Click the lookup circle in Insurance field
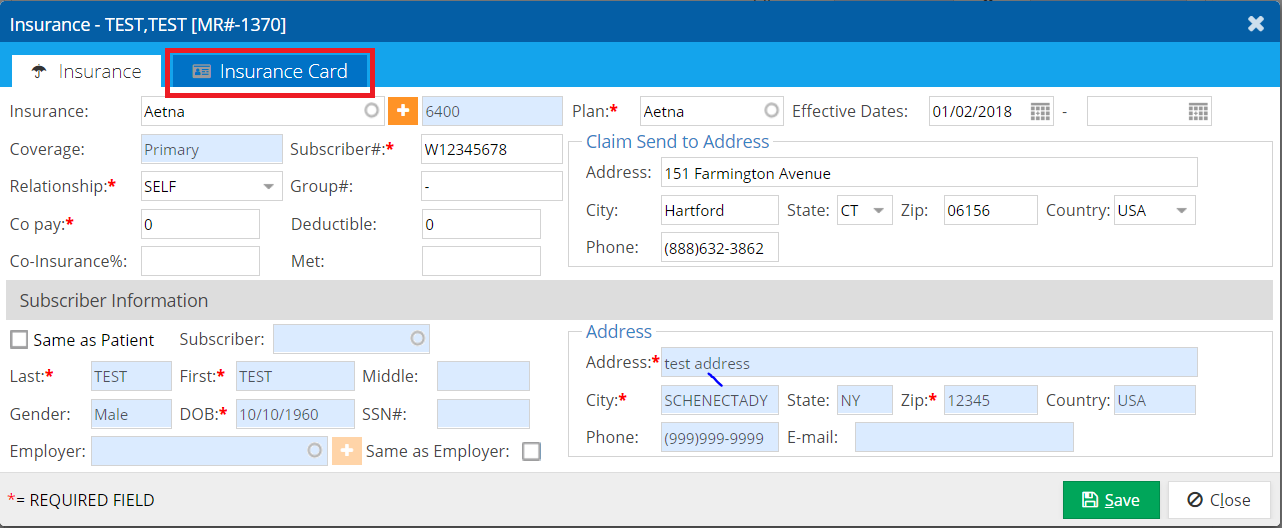1282x528 pixels. point(372,111)
